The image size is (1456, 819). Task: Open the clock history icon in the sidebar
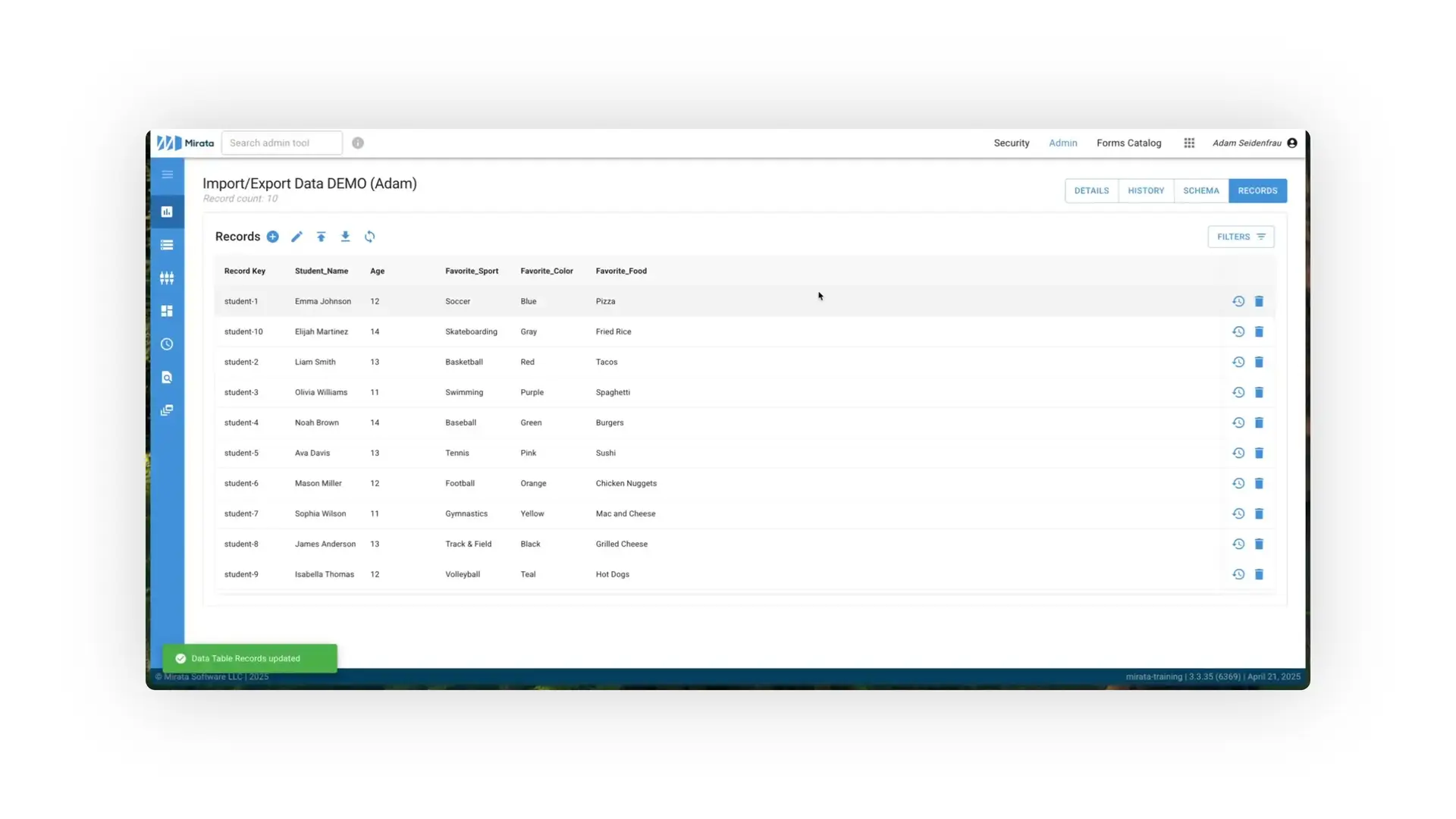click(x=167, y=344)
